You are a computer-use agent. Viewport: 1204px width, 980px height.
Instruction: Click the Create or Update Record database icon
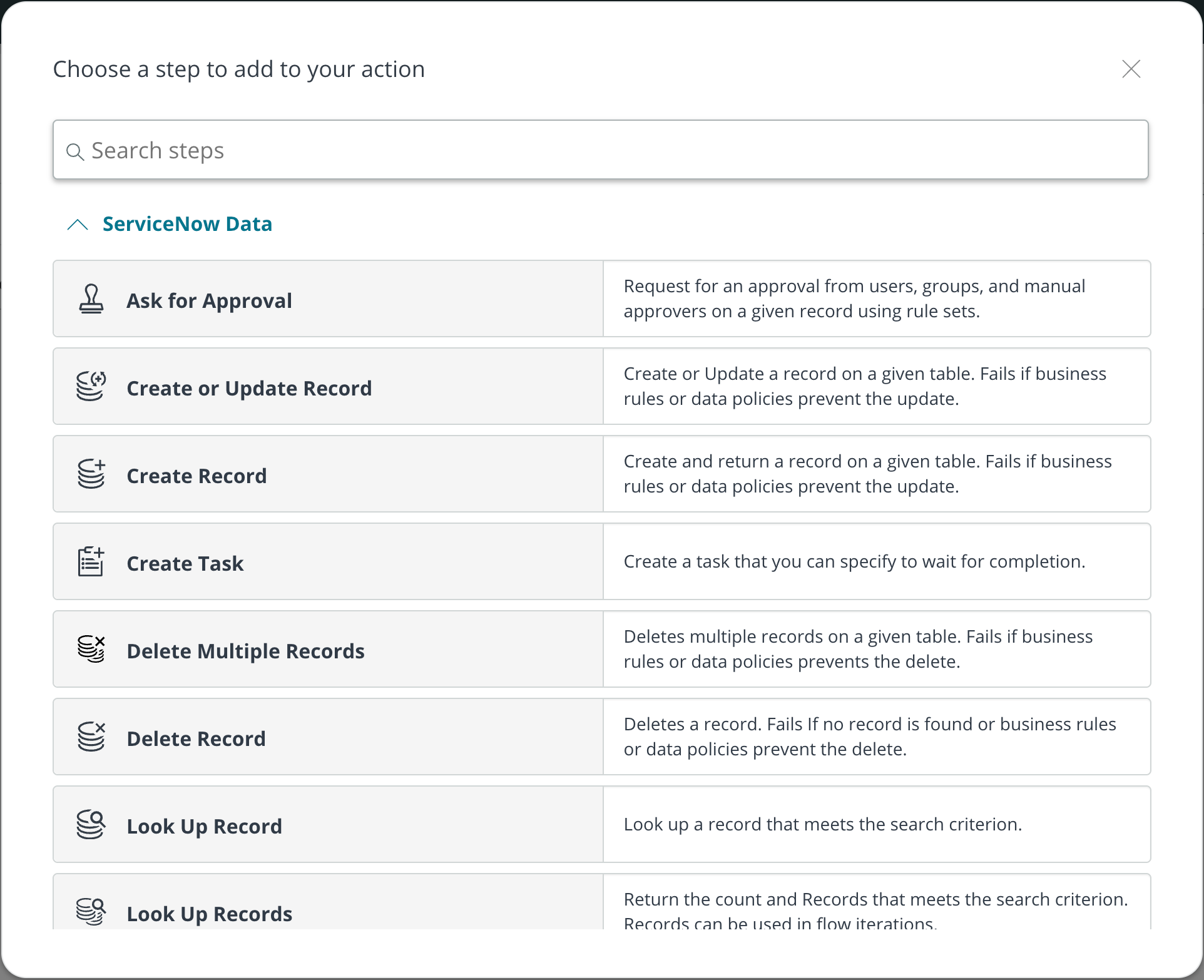pos(91,387)
